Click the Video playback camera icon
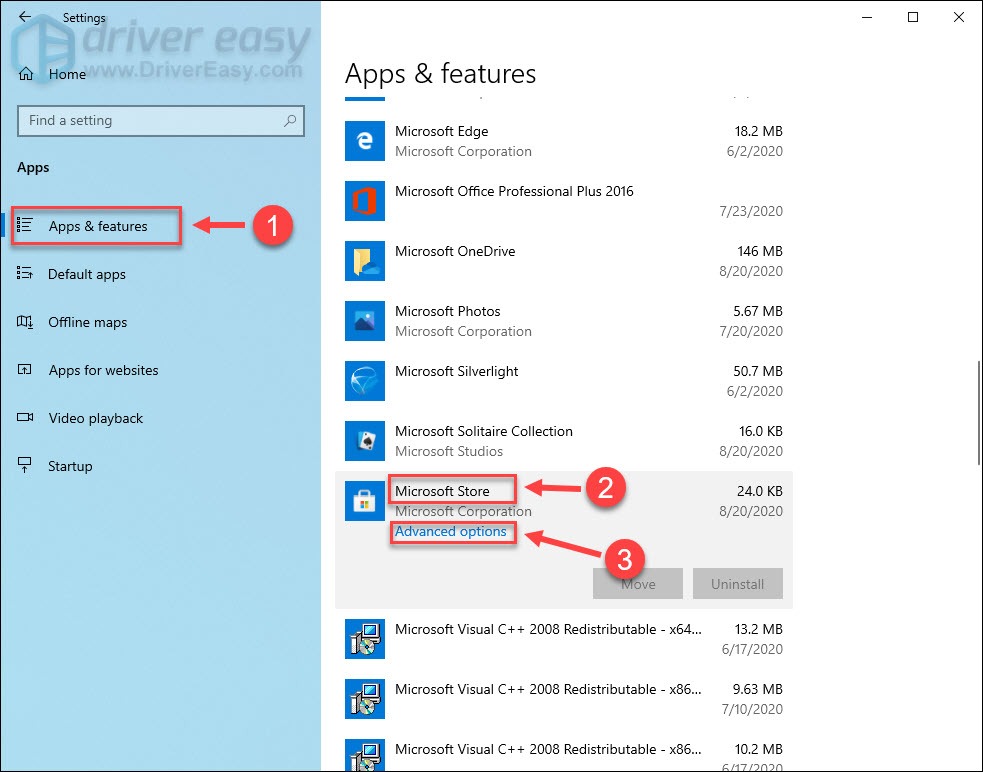983x772 pixels. (25, 417)
